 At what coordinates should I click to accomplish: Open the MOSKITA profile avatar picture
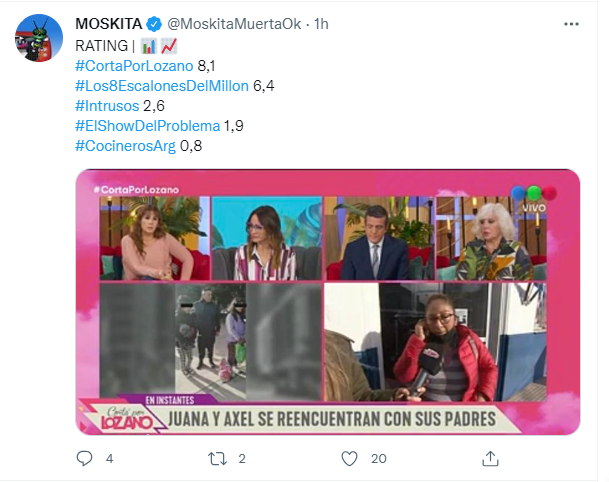(x=39, y=38)
